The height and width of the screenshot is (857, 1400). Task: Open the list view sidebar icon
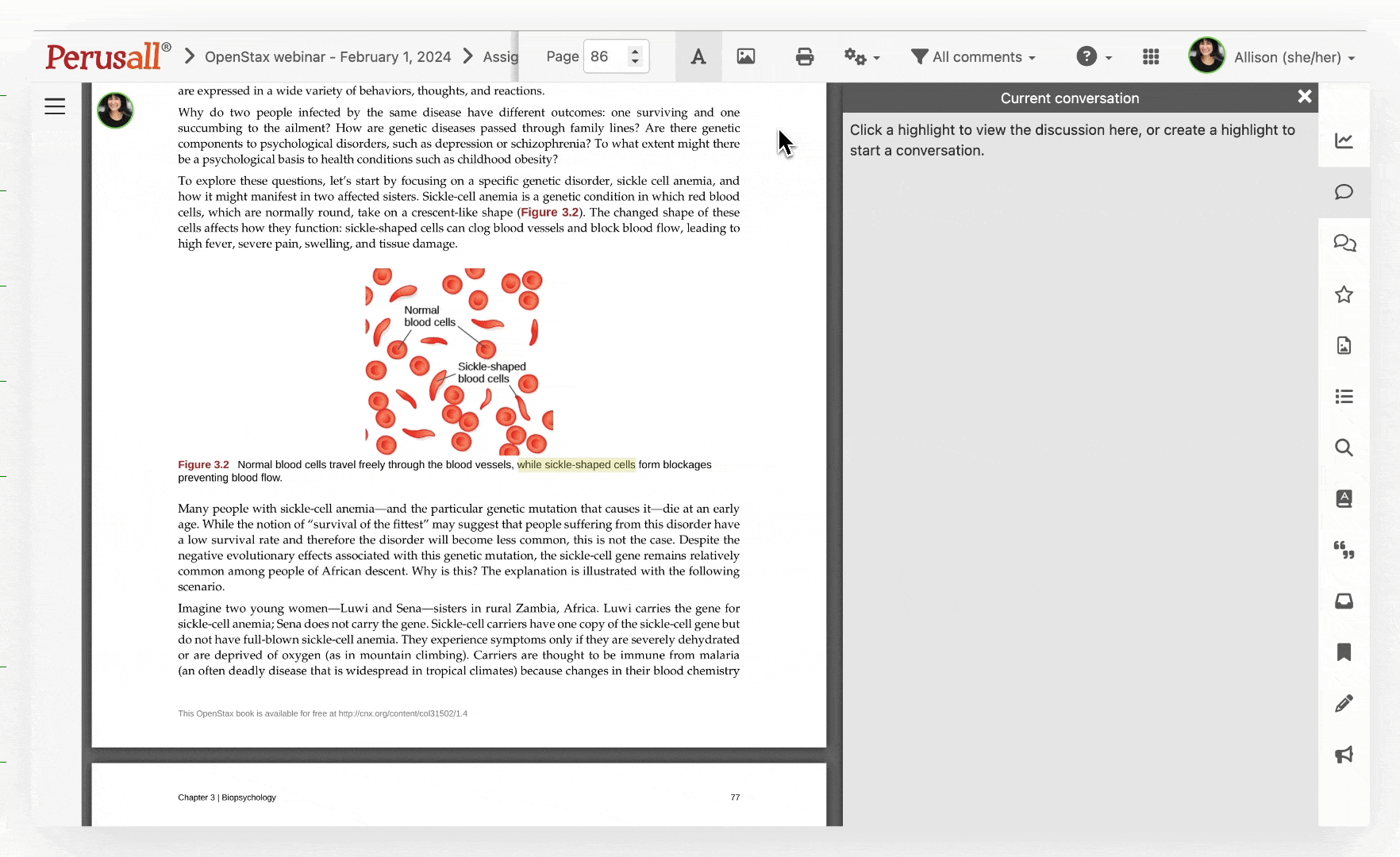pos(1344,397)
